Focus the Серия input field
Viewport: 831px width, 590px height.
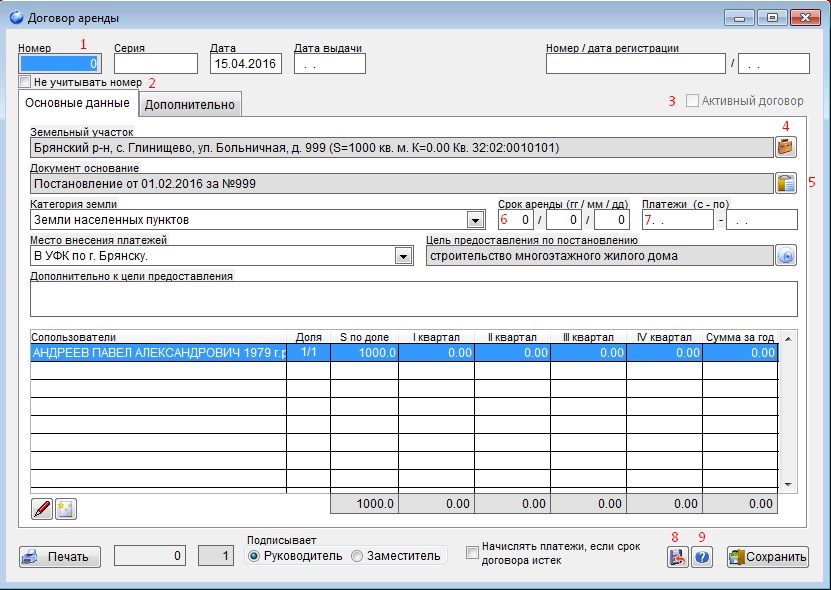[x=156, y=64]
